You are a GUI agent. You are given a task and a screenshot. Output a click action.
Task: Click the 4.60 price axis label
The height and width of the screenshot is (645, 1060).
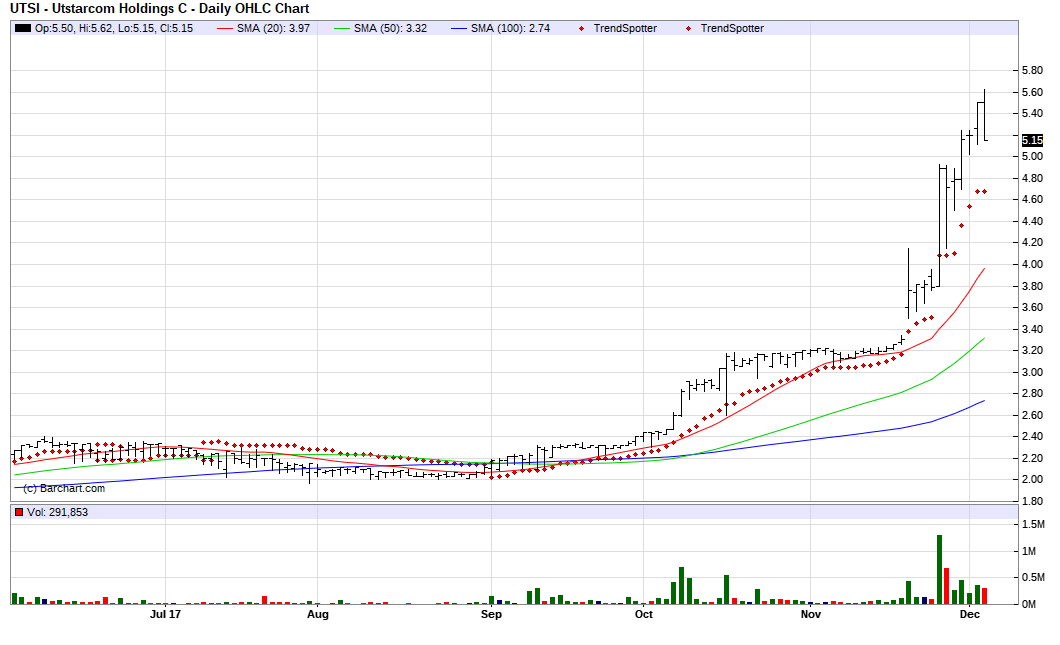[x=1032, y=199]
